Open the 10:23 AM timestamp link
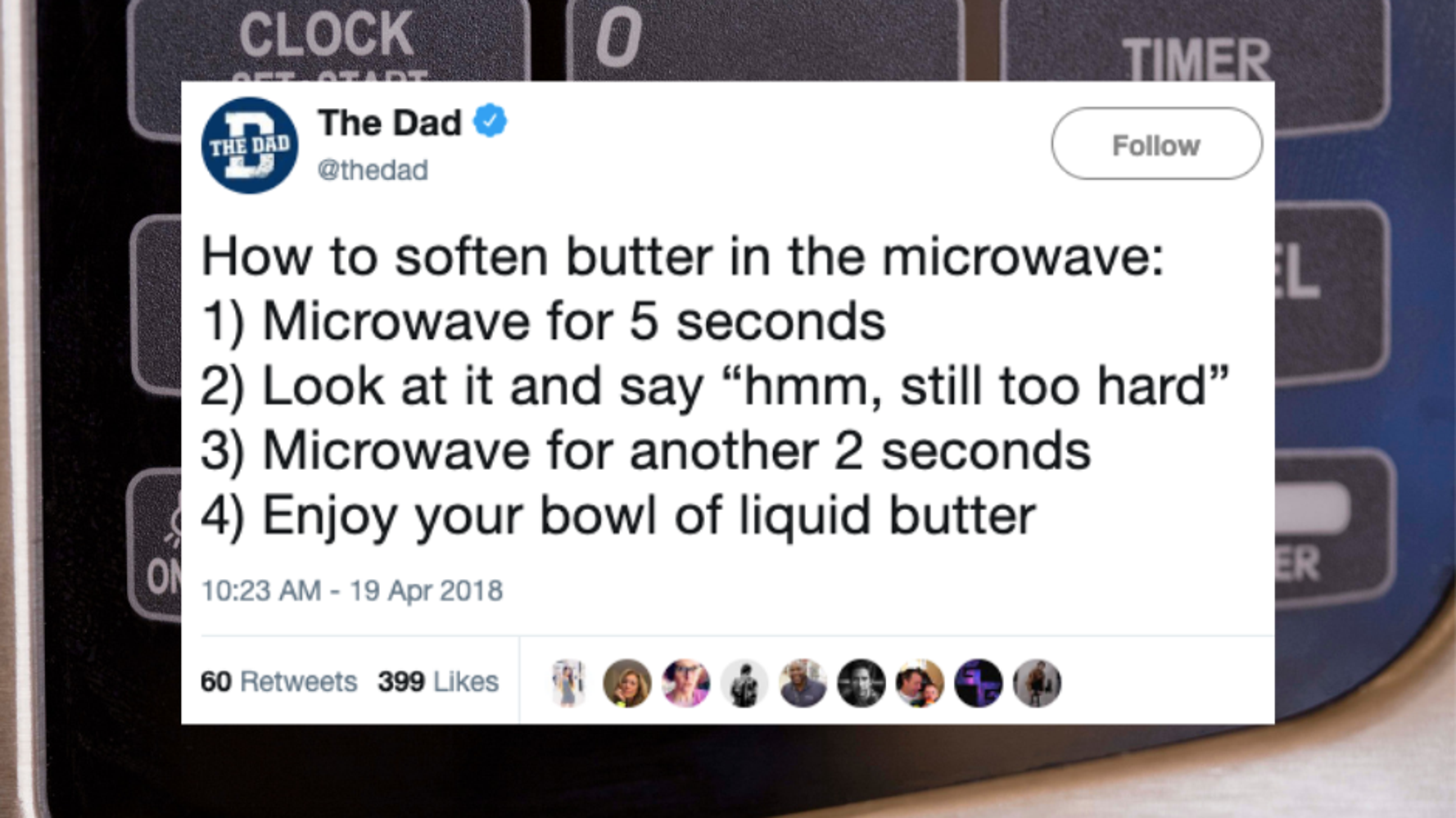 (x=352, y=590)
